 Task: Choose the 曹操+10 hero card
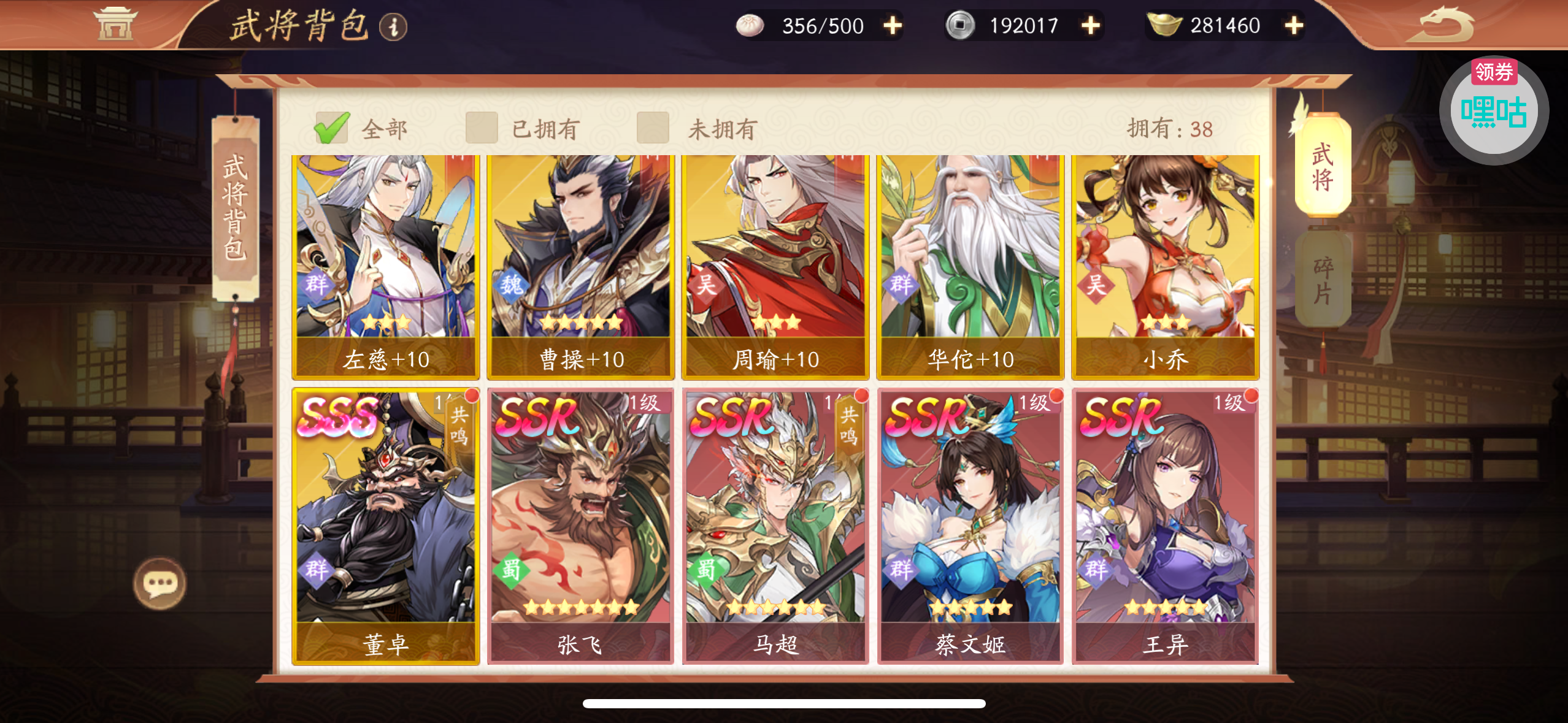[580, 267]
